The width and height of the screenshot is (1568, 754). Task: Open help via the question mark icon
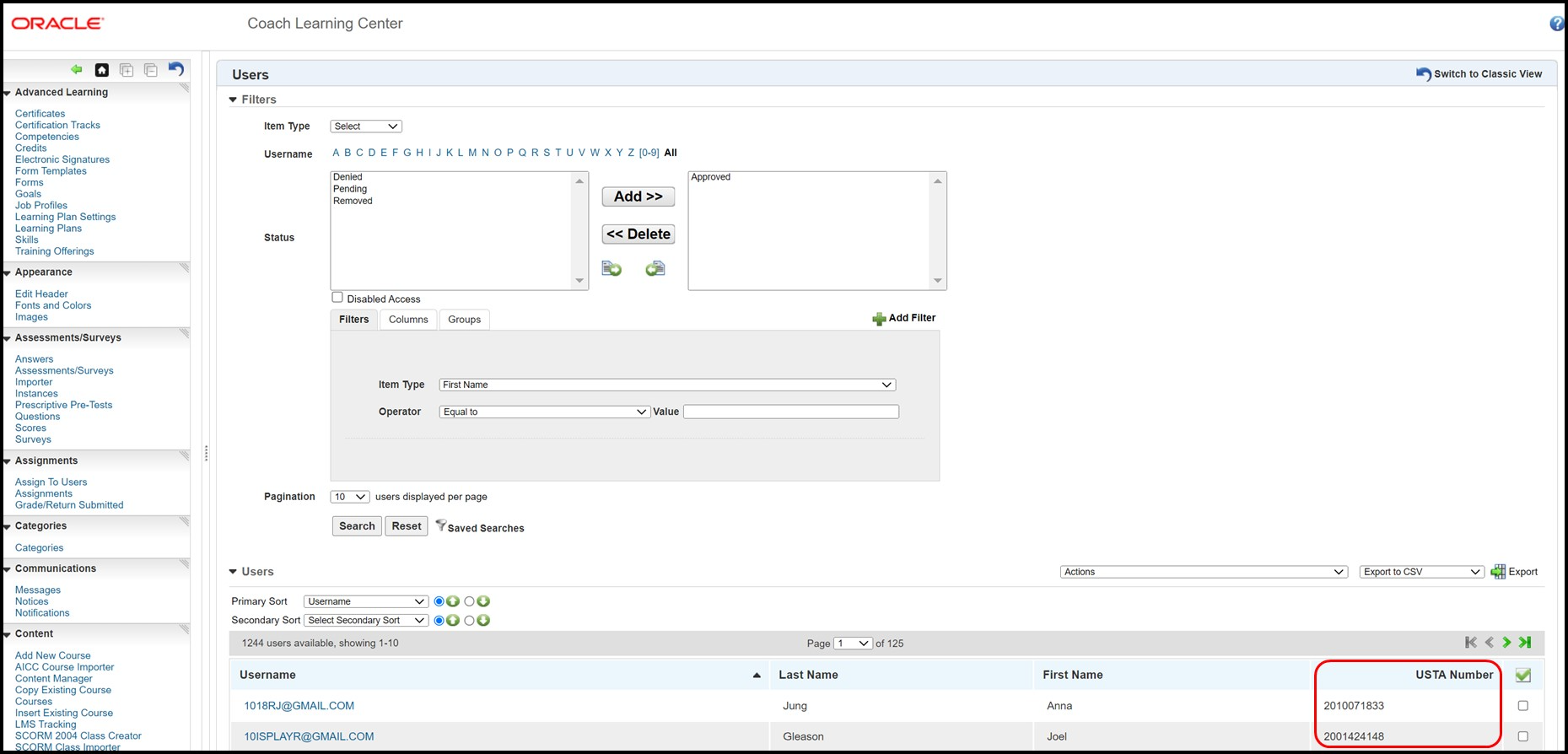pyautogui.click(x=1558, y=24)
